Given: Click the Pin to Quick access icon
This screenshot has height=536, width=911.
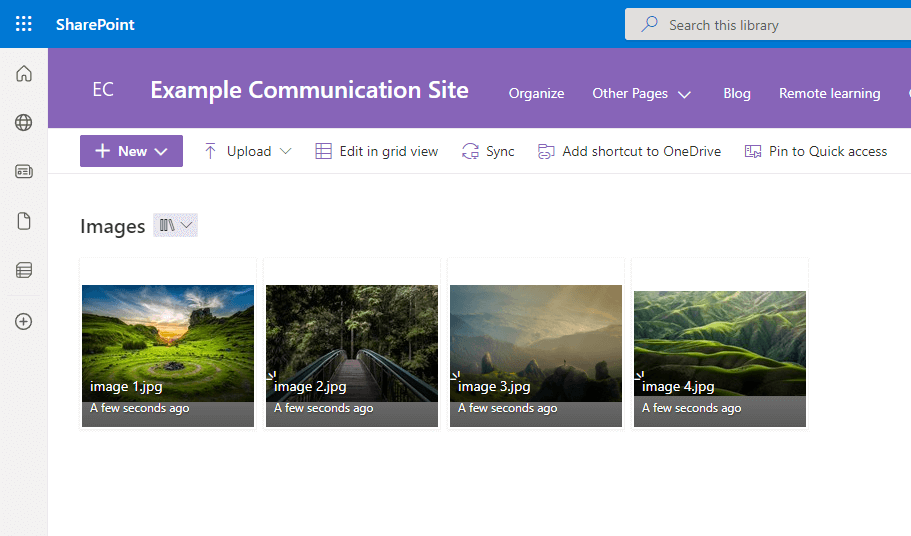Looking at the screenshot, I should pyautogui.click(x=753, y=152).
